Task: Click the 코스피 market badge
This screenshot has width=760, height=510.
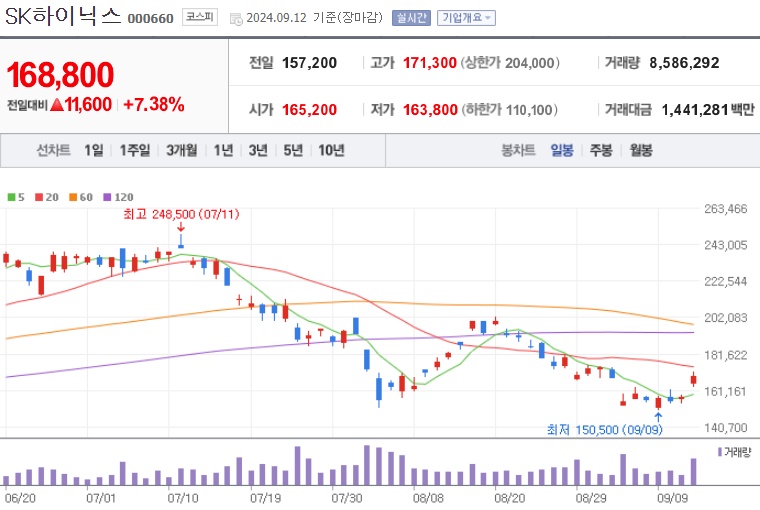Action: (x=200, y=17)
